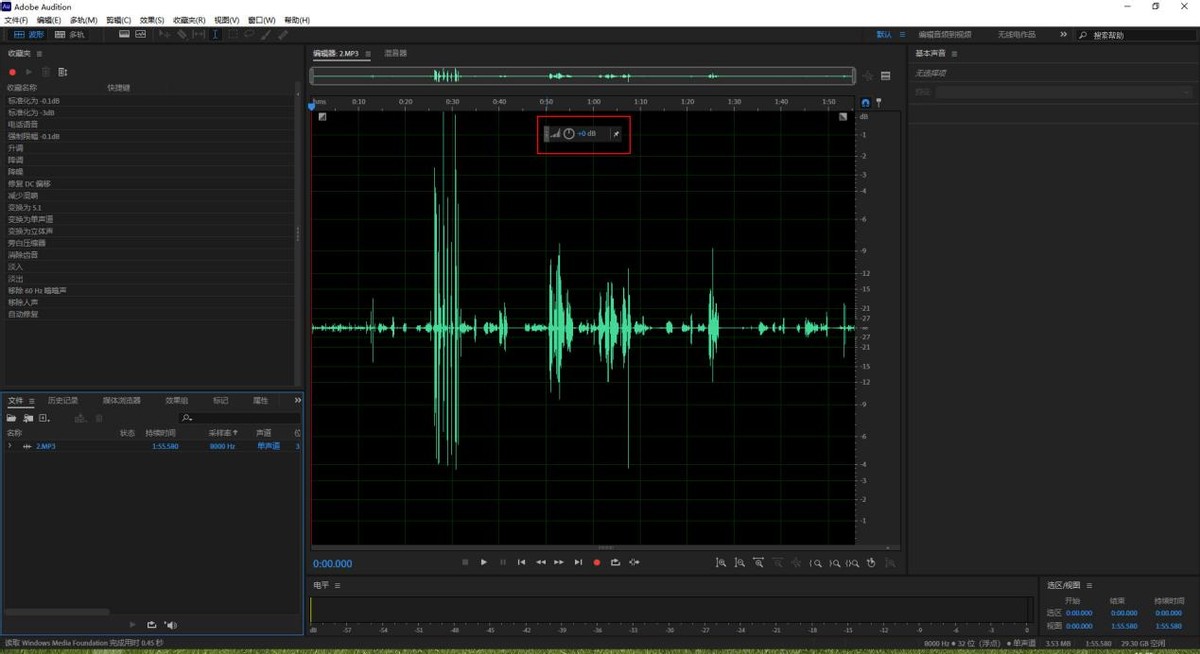Click the Waveform view icon
Image resolution: width=1200 pixels, height=654 pixels.
pos(124,34)
